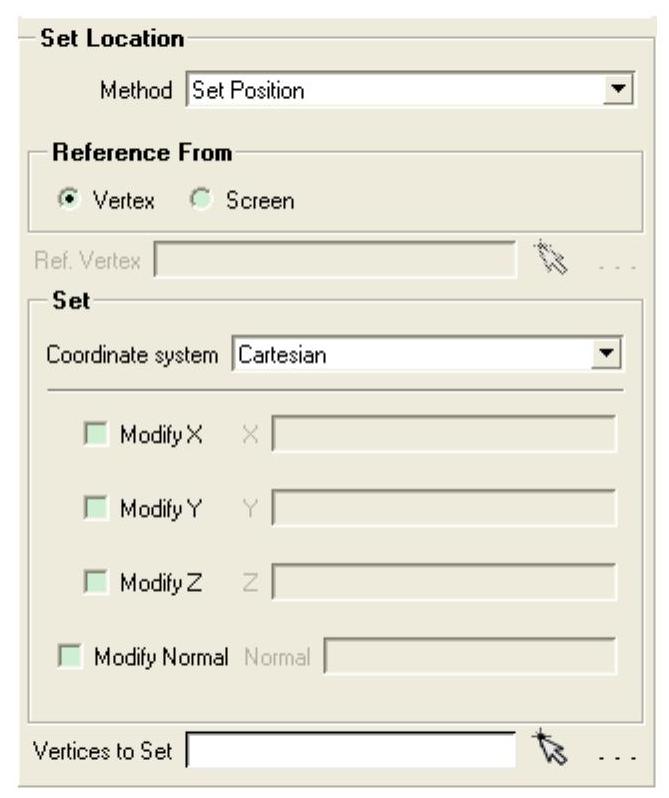Enable the Modify Z checkbox
Image resolution: width=669 pixels, height=798 pixels.
[x=96, y=582]
